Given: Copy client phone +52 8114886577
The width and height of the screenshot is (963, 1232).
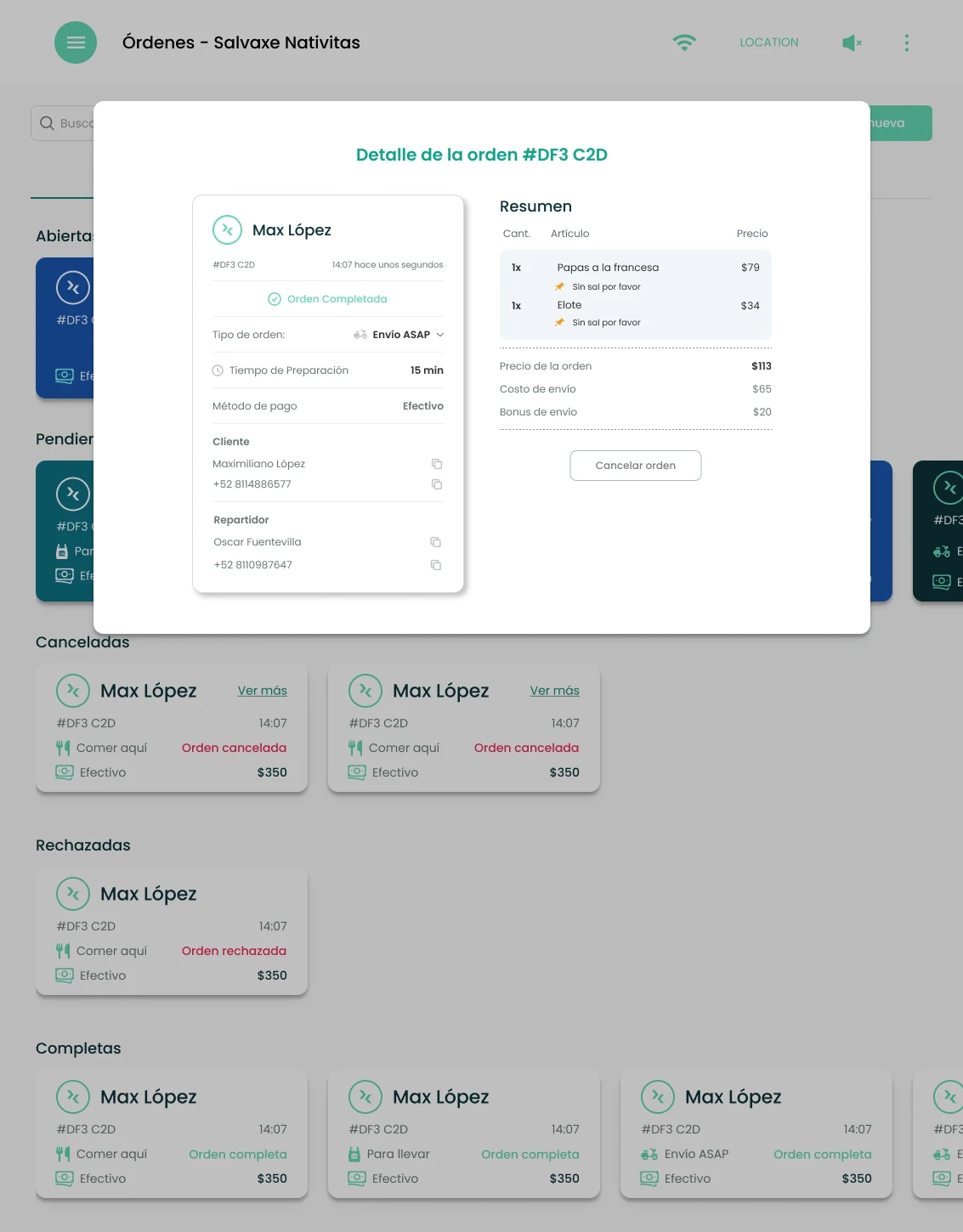Looking at the screenshot, I should click(437, 484).
